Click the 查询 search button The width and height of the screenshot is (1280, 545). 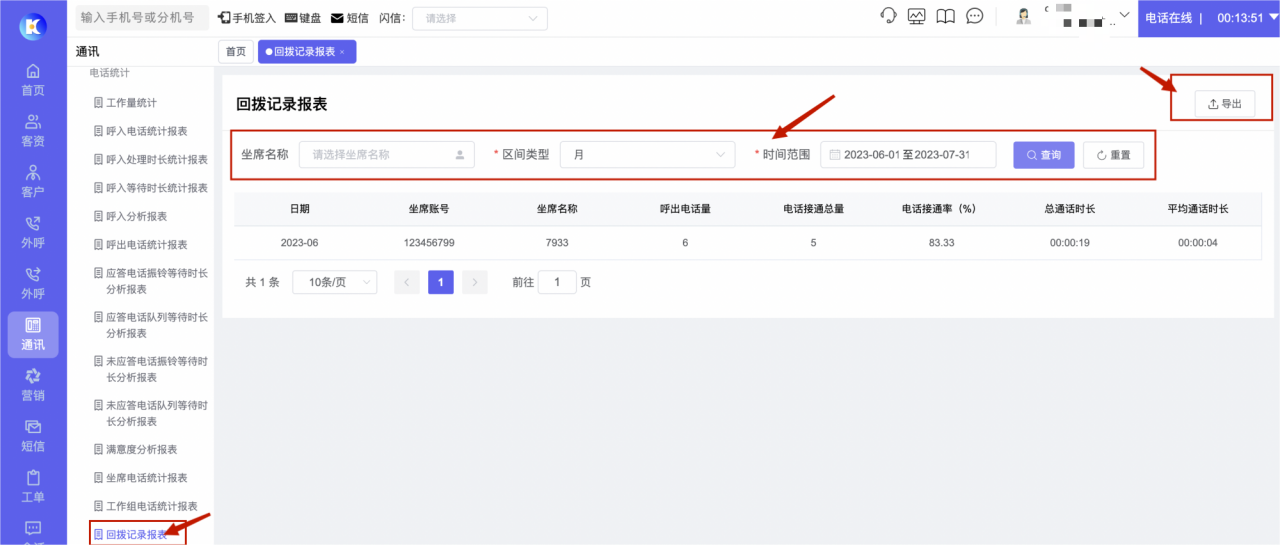click(x=1043, y=155)
